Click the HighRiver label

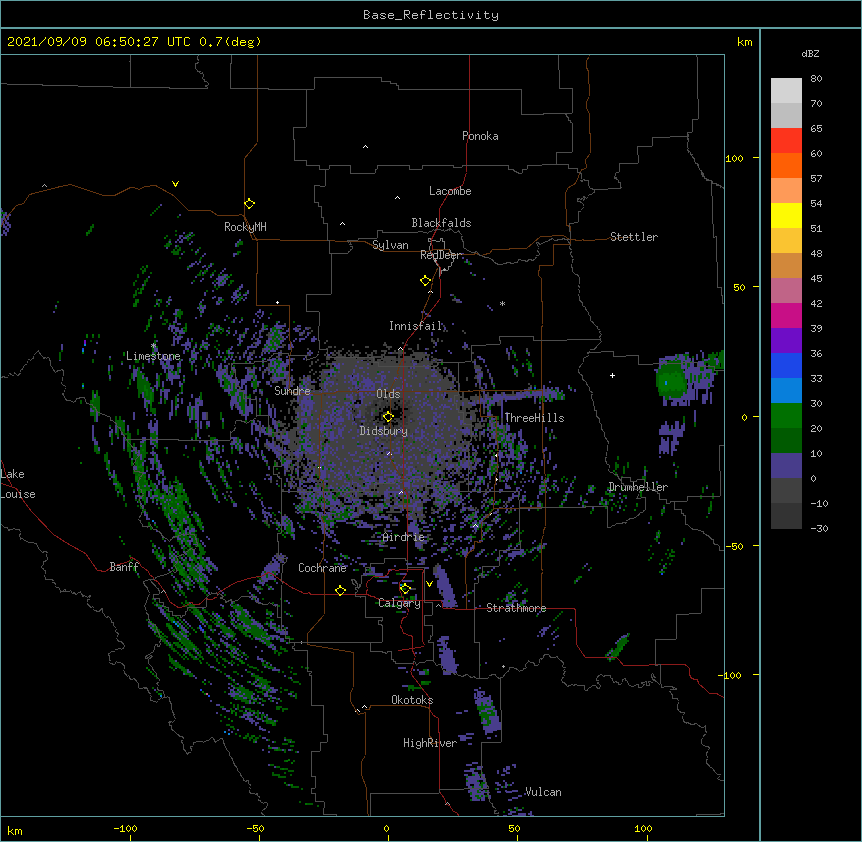[x=430, y=743]
